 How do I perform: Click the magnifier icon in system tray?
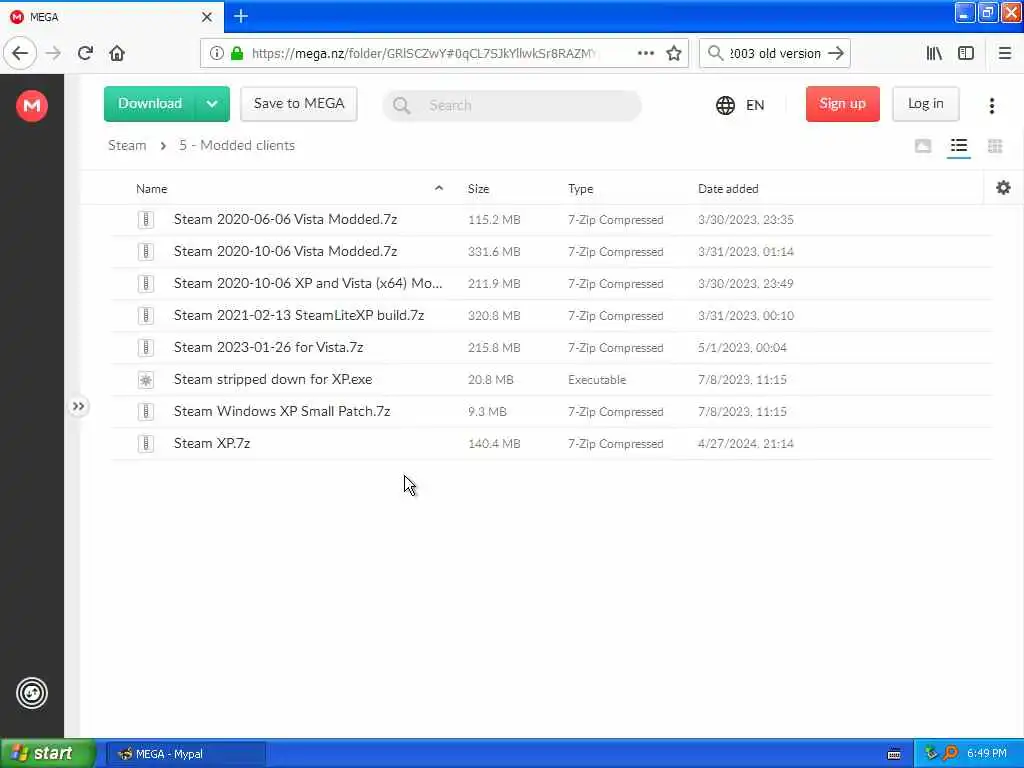click(950, 753)
